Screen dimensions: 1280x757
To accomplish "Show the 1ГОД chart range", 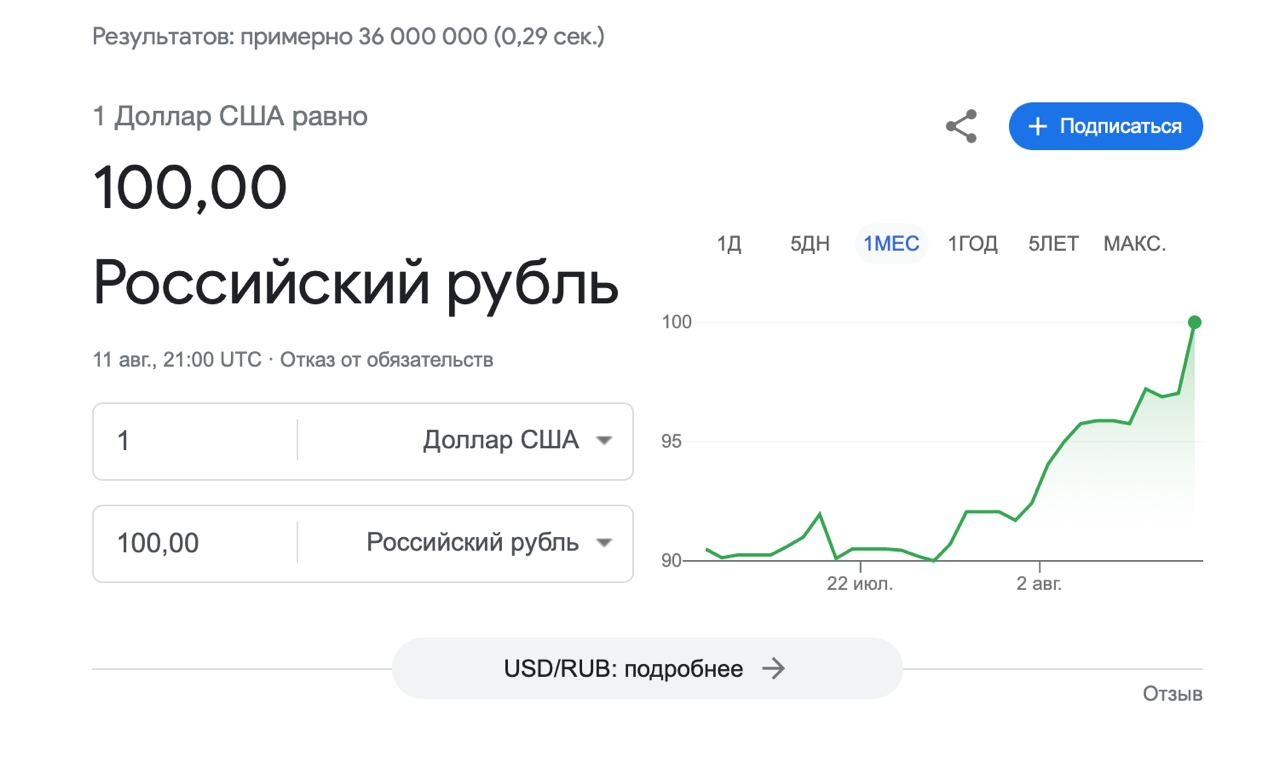I will [973, 244].
